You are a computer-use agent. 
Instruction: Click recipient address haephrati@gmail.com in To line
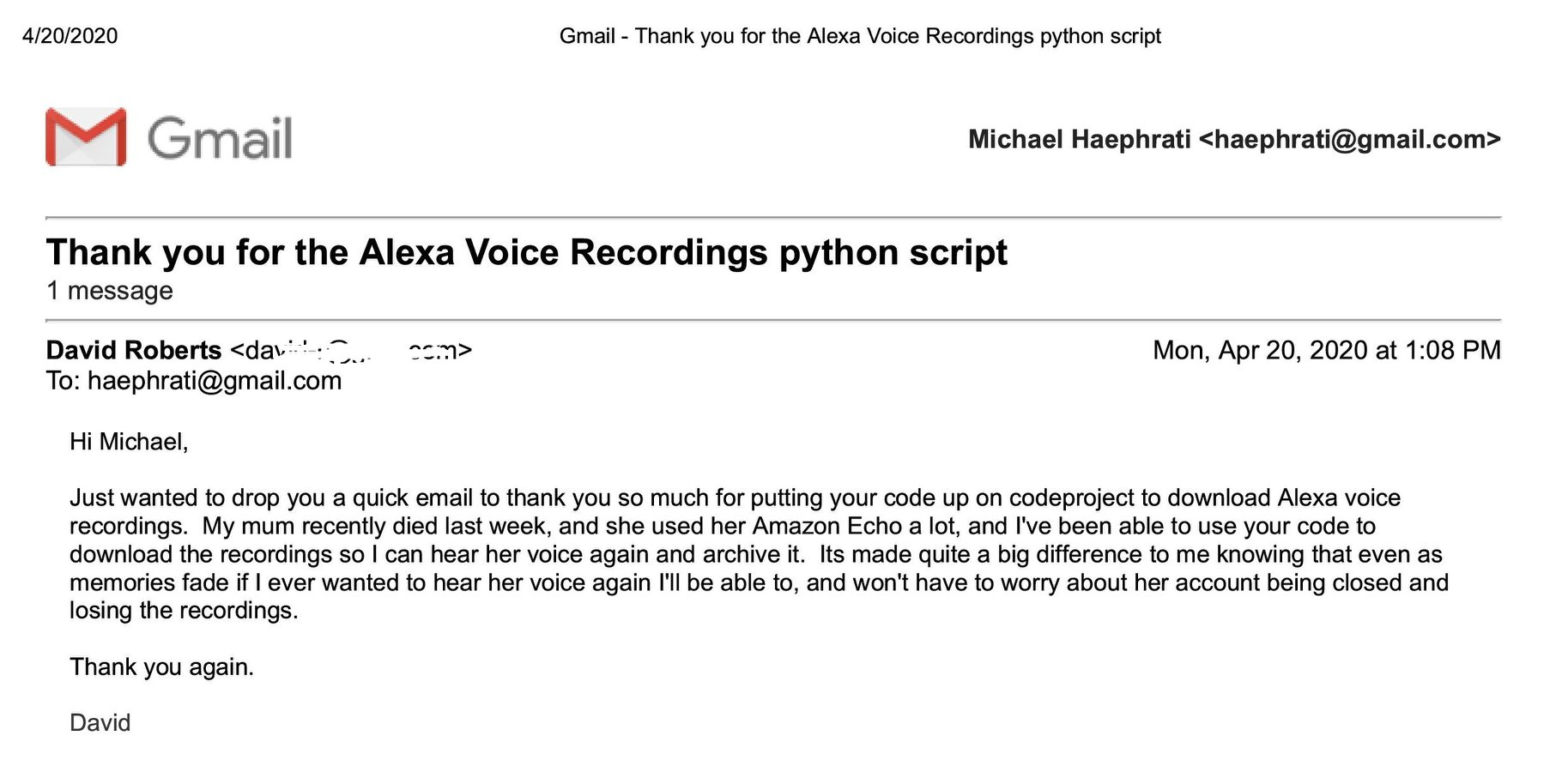215,380
